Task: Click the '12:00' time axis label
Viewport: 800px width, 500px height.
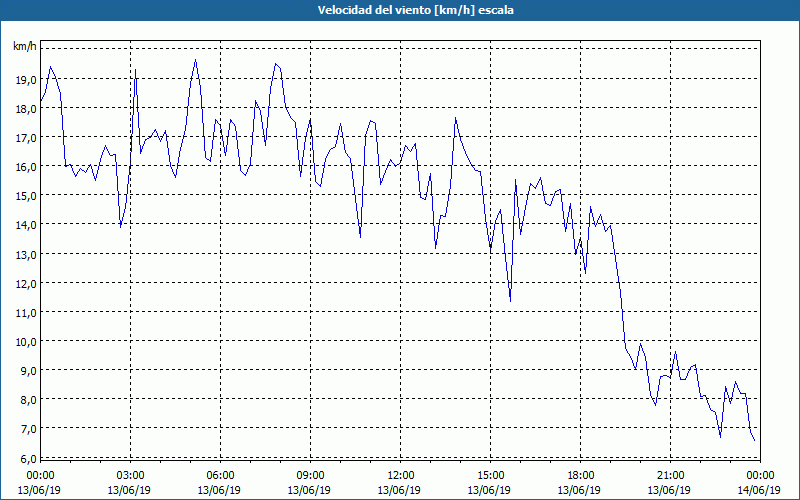Action: coord(401,476)
